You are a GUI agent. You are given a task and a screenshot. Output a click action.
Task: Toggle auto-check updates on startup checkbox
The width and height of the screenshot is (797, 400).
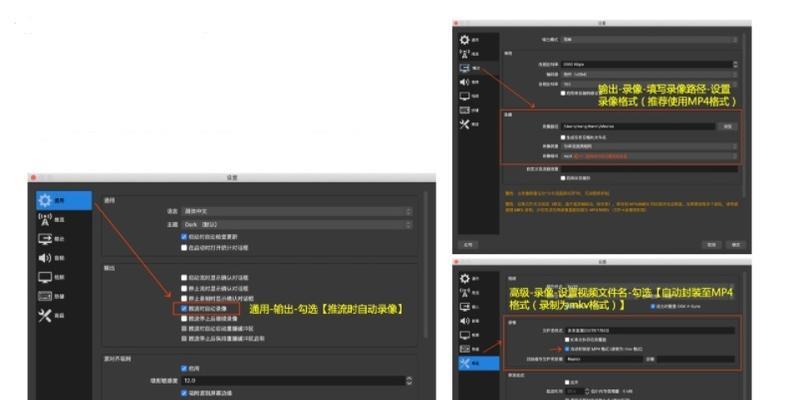[x=184, y=237]
